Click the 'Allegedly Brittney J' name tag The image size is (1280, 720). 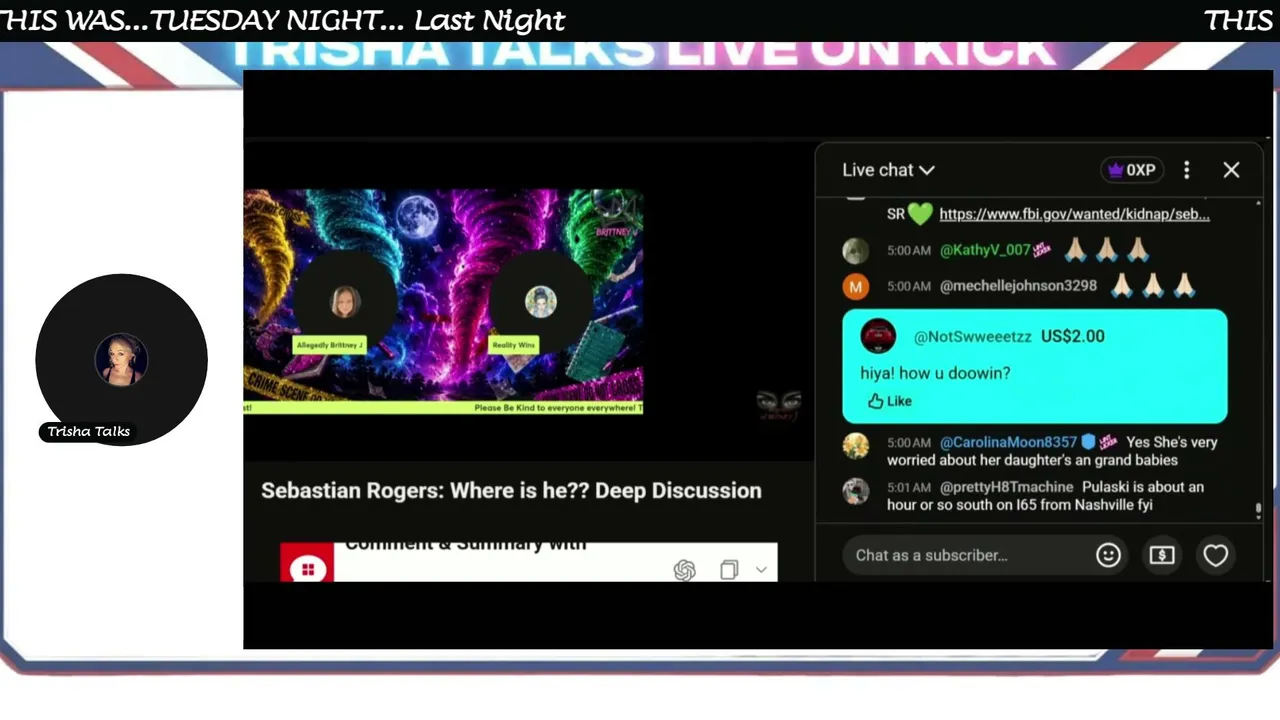click(x=329, y=345)
